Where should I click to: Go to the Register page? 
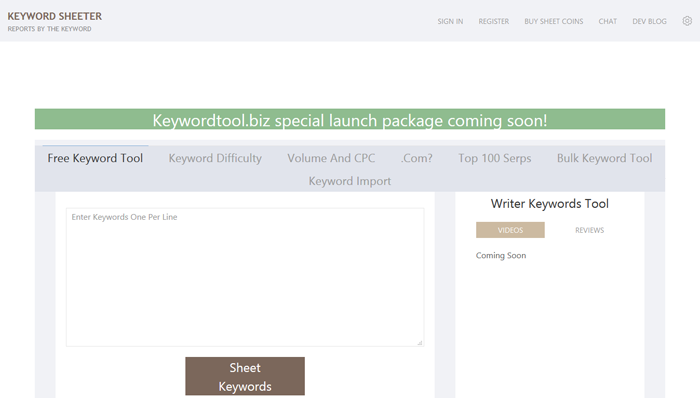click(x=494, y=21)
